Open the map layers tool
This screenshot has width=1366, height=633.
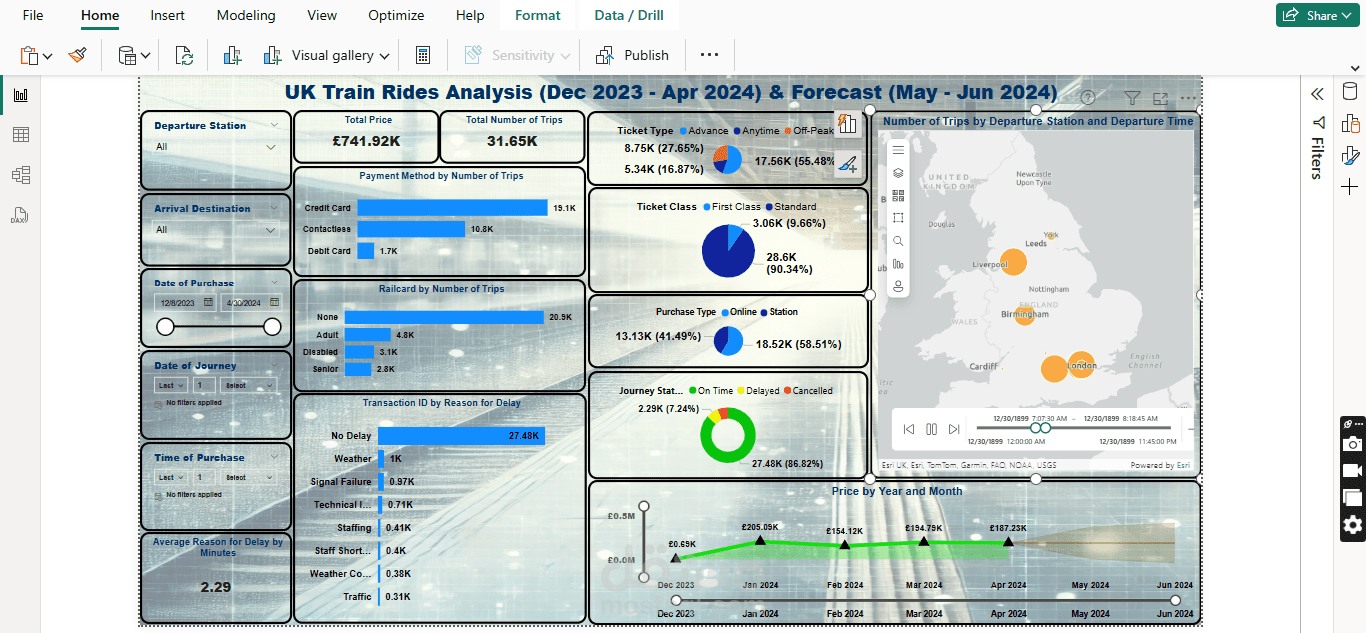tap(898, 172)
